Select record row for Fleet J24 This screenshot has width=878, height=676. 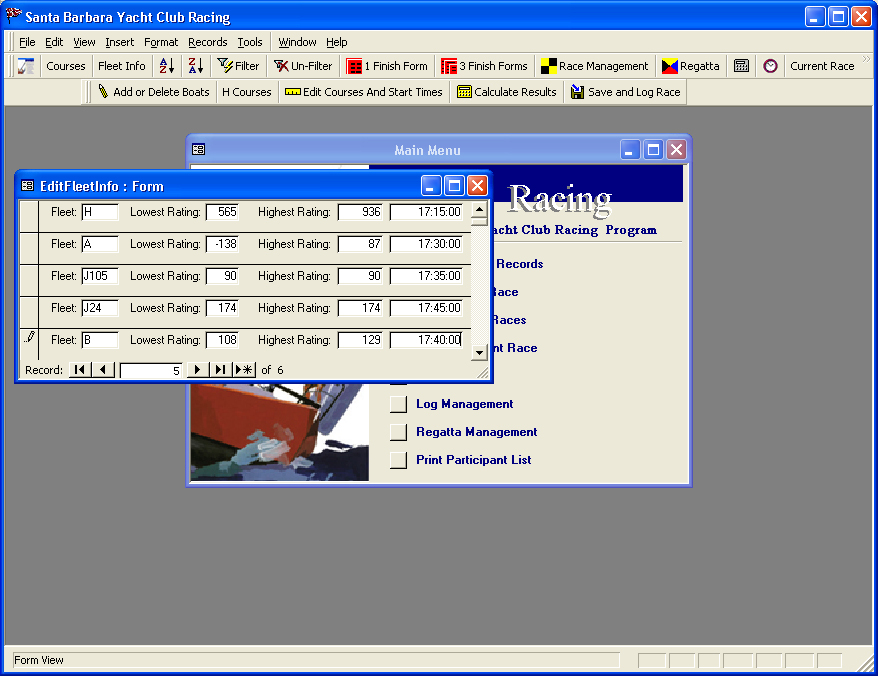[x=29, y=312]
